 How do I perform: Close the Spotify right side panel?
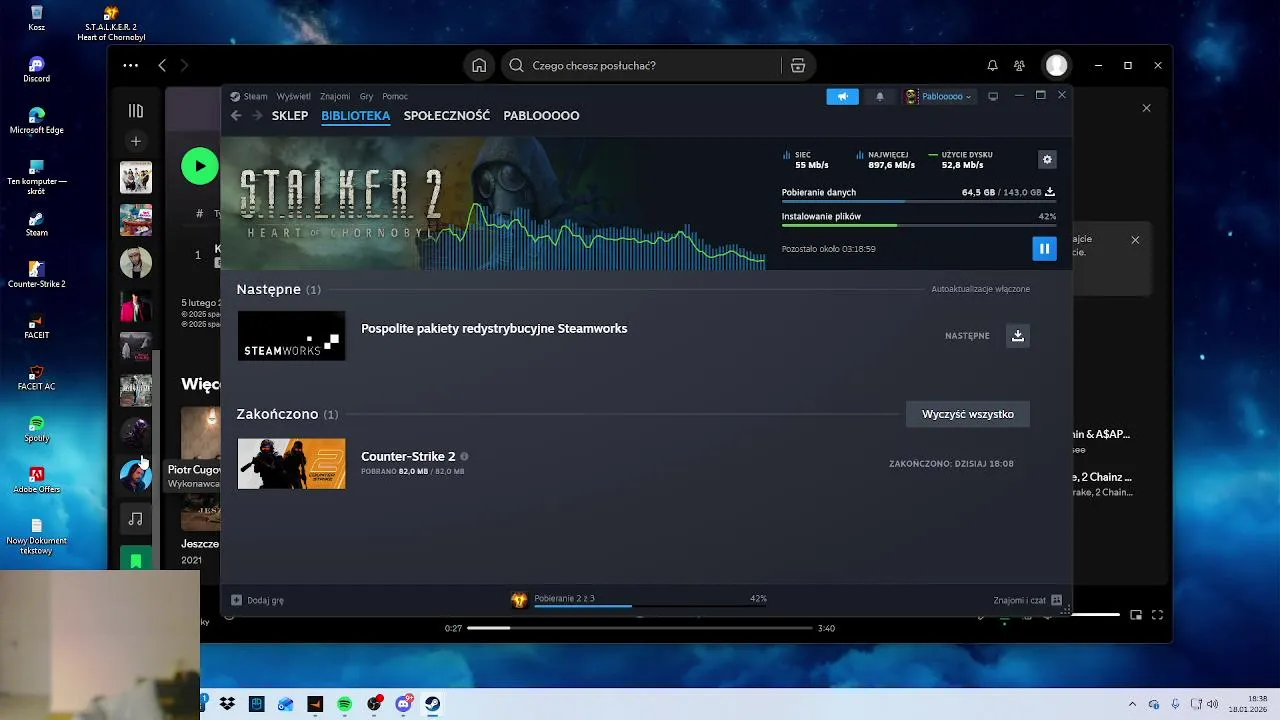click(x=1146, y=108)
